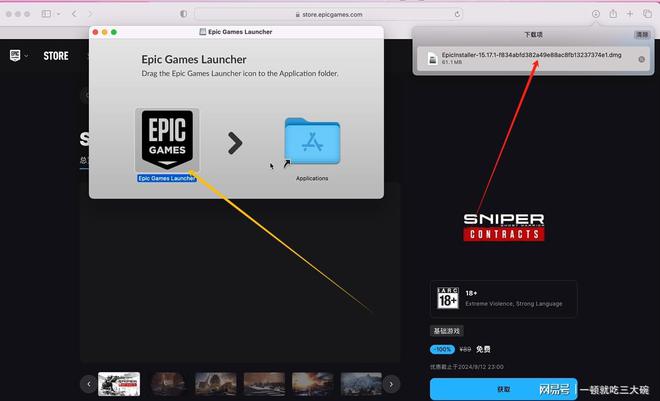
Task: Open a new tab with the plus icon
Action: [630, 14]
